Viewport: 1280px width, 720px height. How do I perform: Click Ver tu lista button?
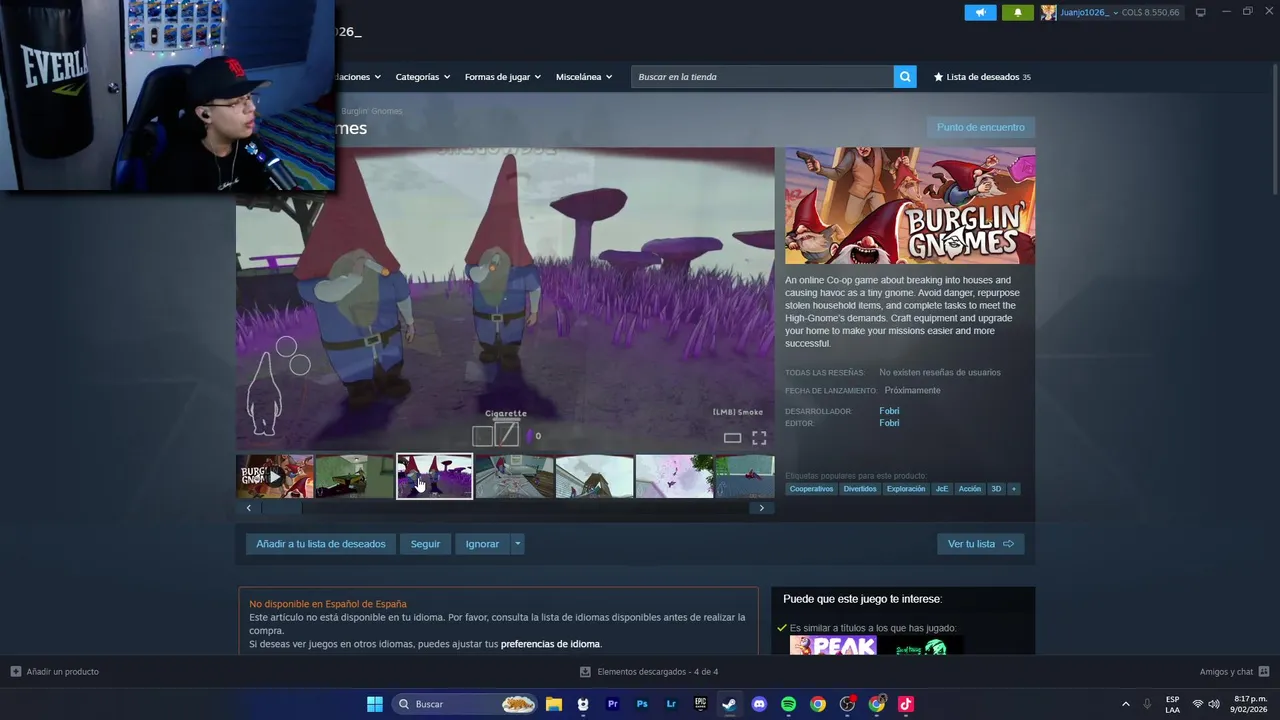980,544
